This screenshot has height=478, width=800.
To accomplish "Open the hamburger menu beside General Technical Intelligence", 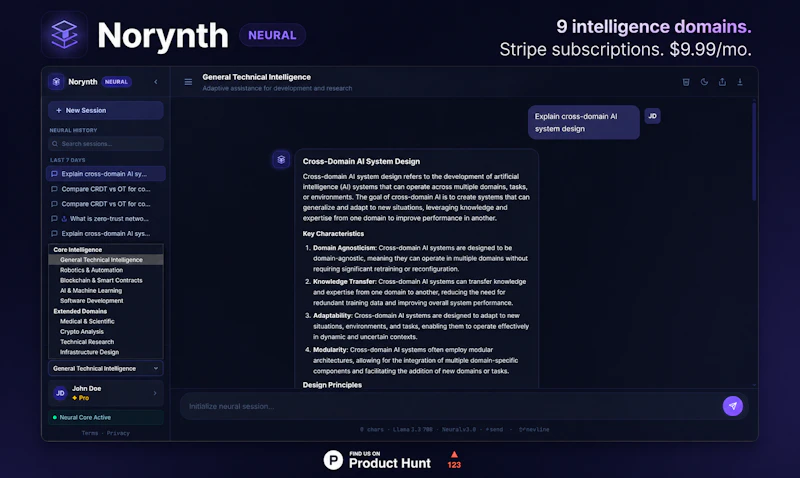I will coord(188,82).
